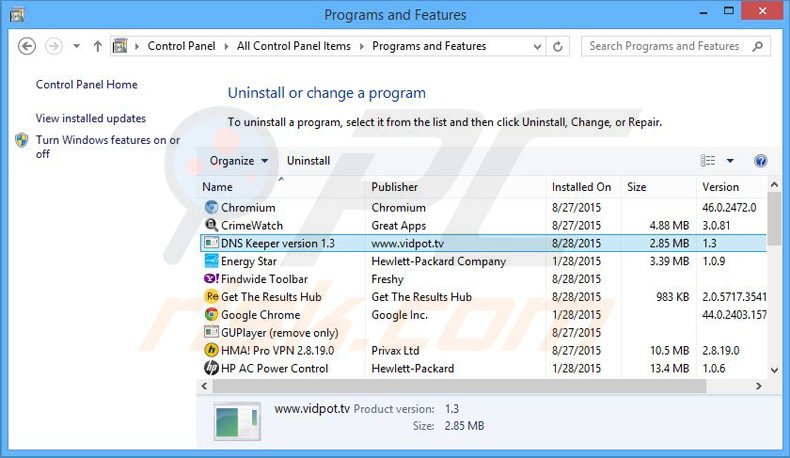Change view using the view icon
The height and width of the screenshot is (458, 790).
708,161
